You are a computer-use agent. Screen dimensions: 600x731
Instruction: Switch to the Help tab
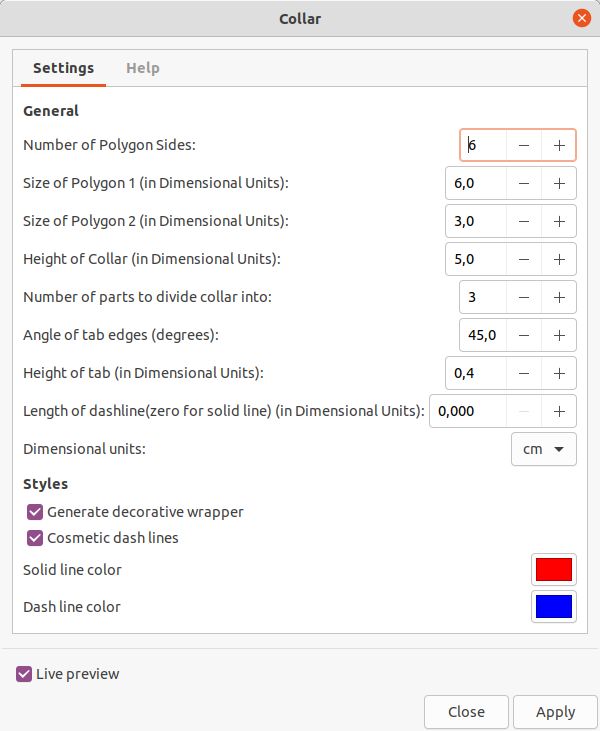pos(143,68)
